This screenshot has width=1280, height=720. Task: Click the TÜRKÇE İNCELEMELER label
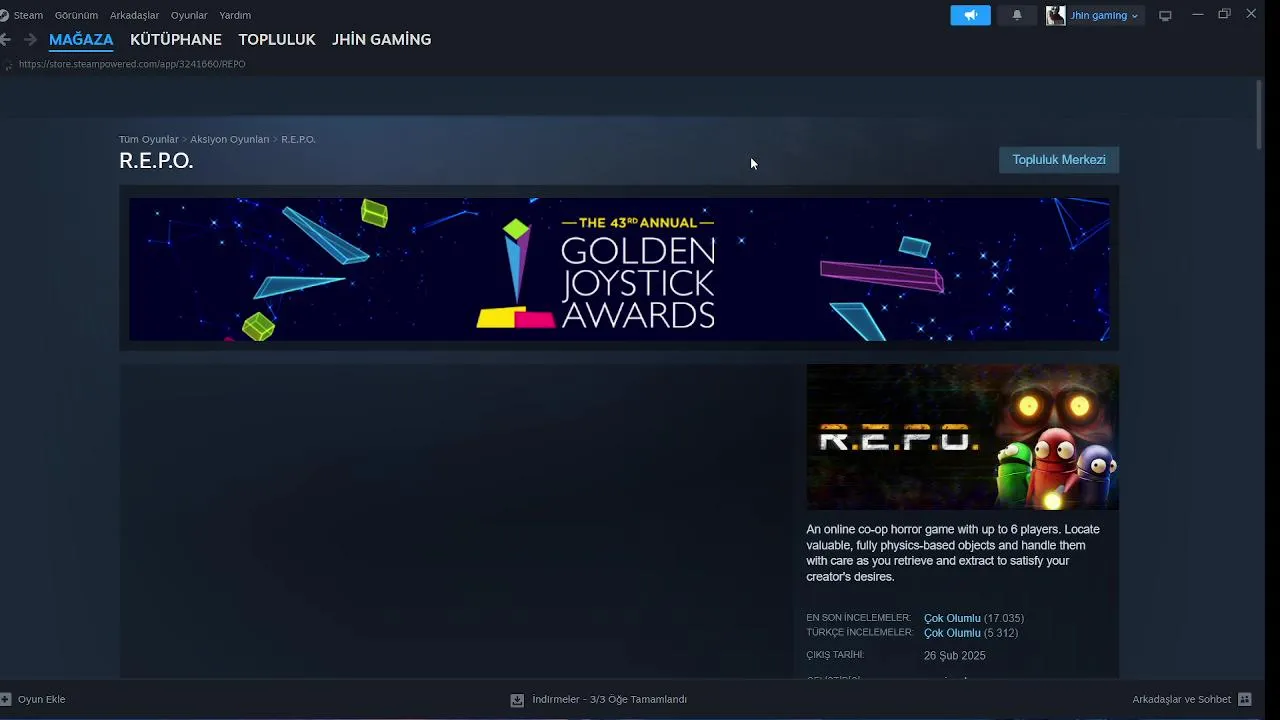tap(860, 632)
